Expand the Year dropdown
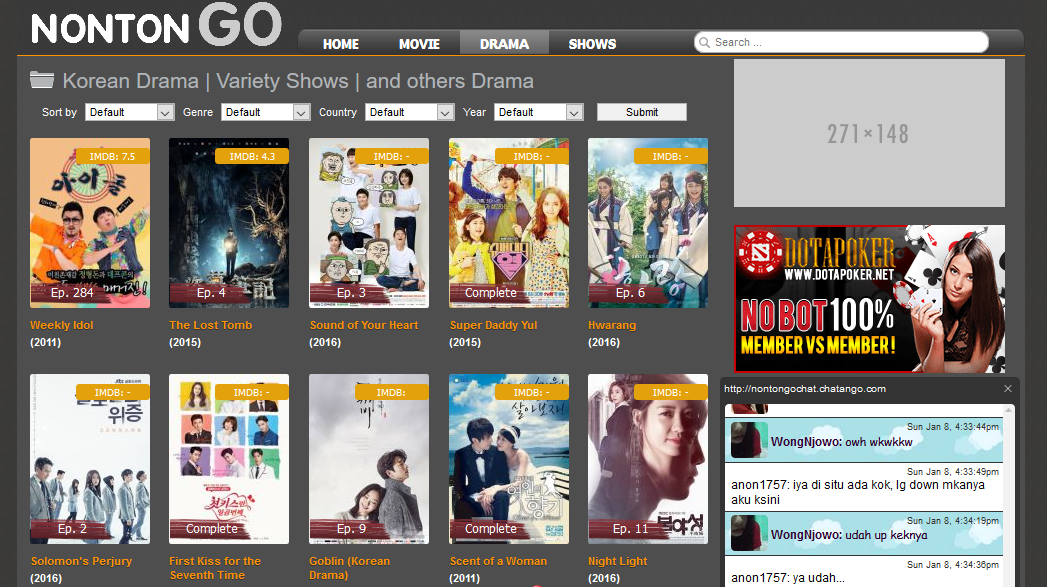Screen dimensions: 1047x587 [x=539, y=112]
